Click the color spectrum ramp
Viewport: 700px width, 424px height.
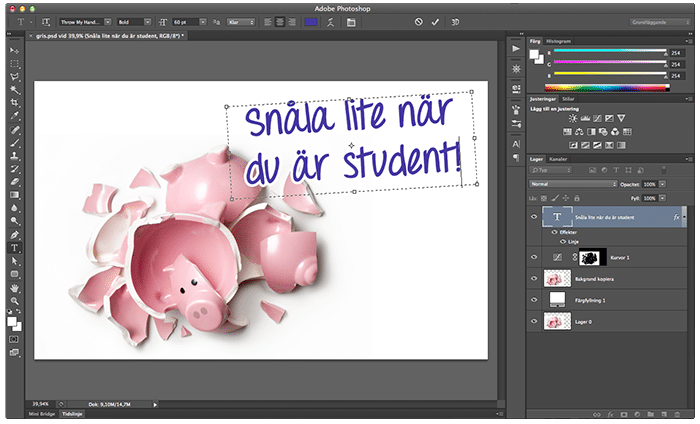(607, 88)
